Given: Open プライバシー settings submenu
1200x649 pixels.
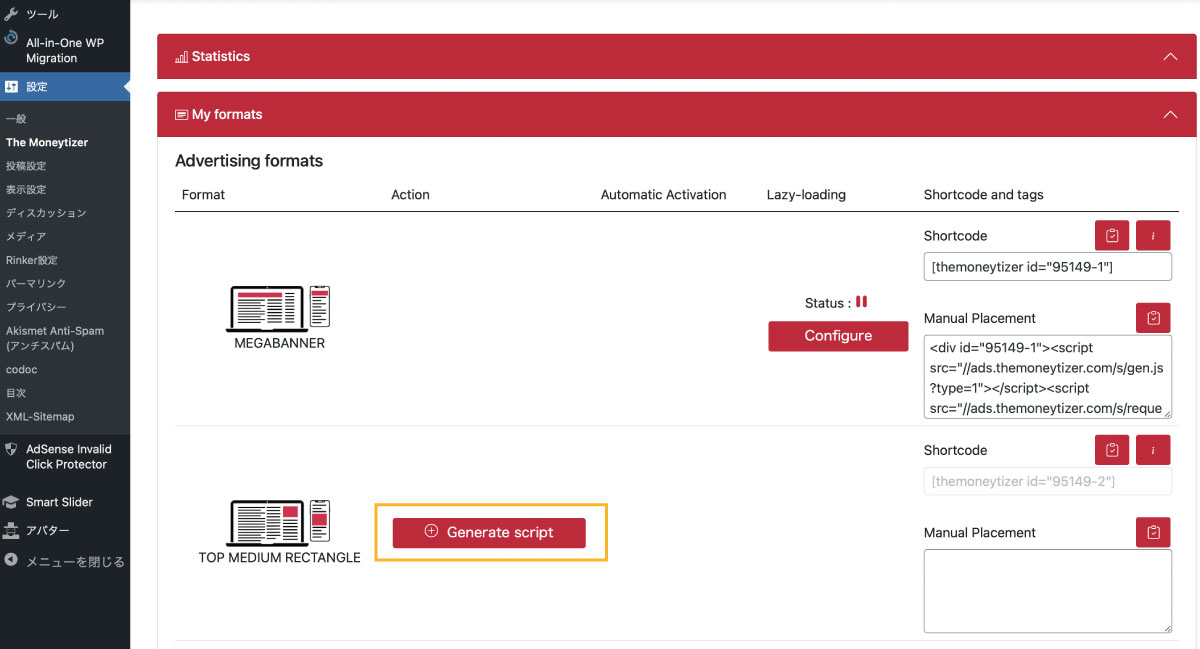Looking at the screenshot, I should [x=36, y=307].
